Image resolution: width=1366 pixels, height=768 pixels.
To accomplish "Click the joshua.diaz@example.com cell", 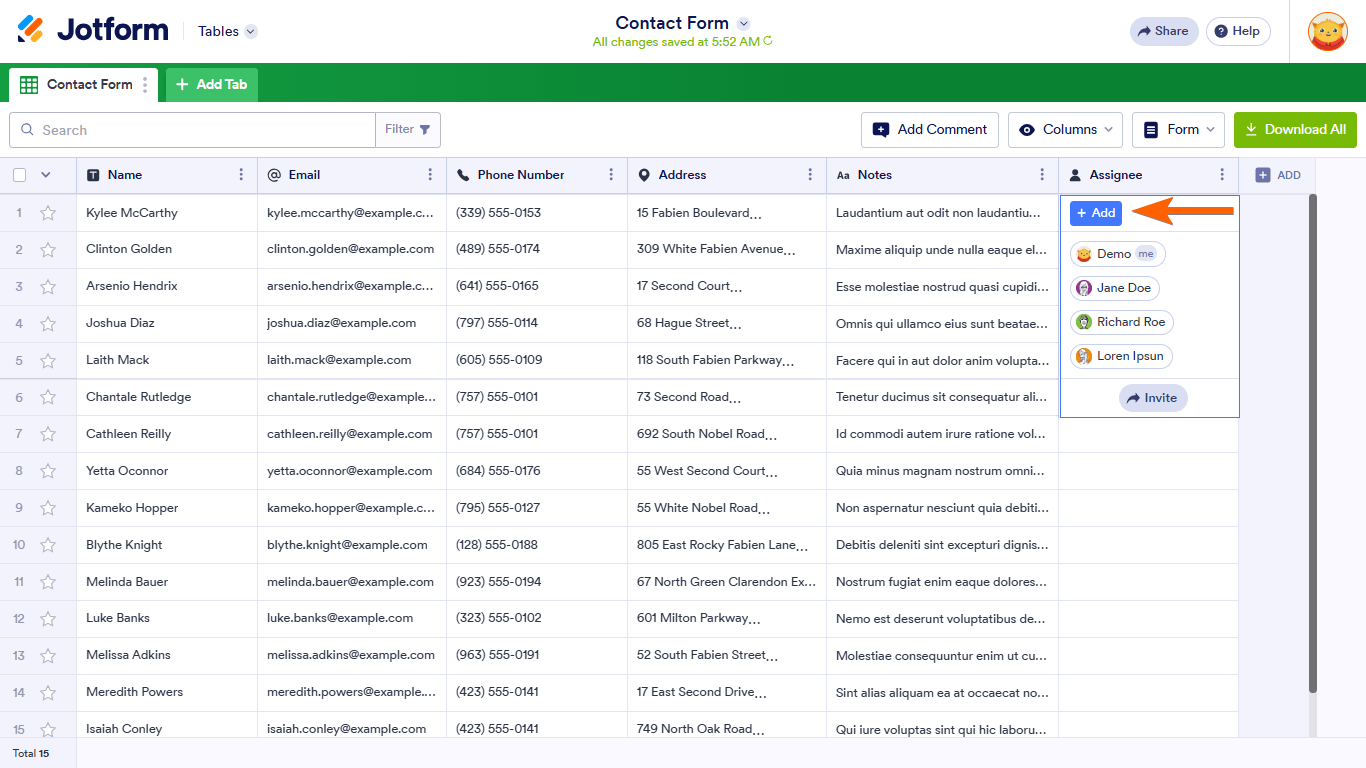I will tap(352, 324).
